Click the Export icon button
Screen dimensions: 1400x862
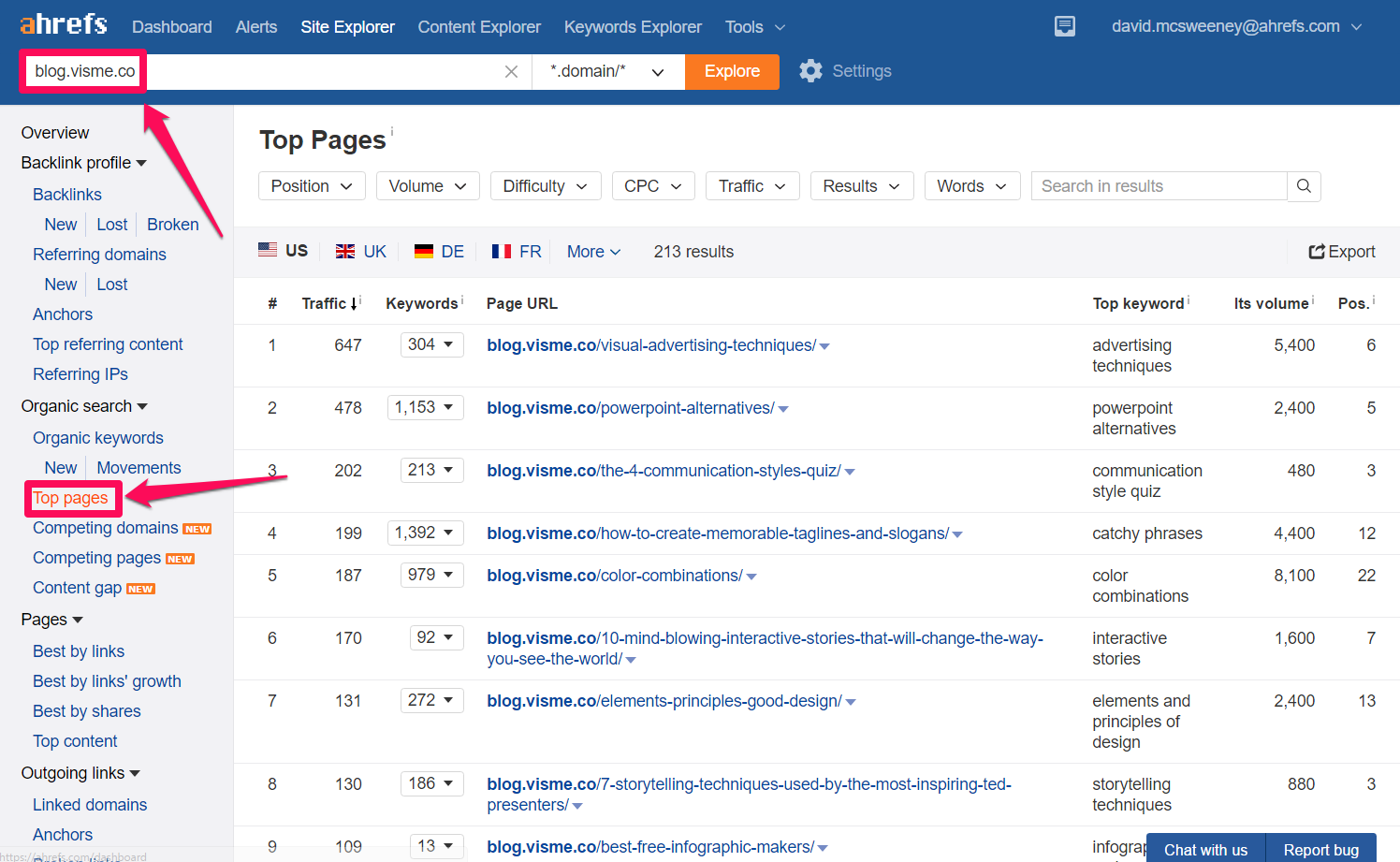pos(1341,252)
